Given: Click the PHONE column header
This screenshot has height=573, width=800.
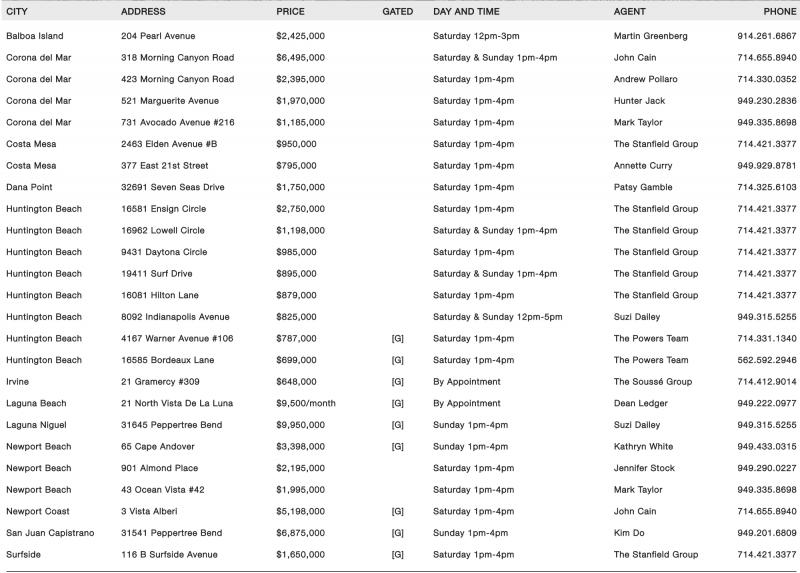Looking at the screenshot, I should (x=780, y=11).
